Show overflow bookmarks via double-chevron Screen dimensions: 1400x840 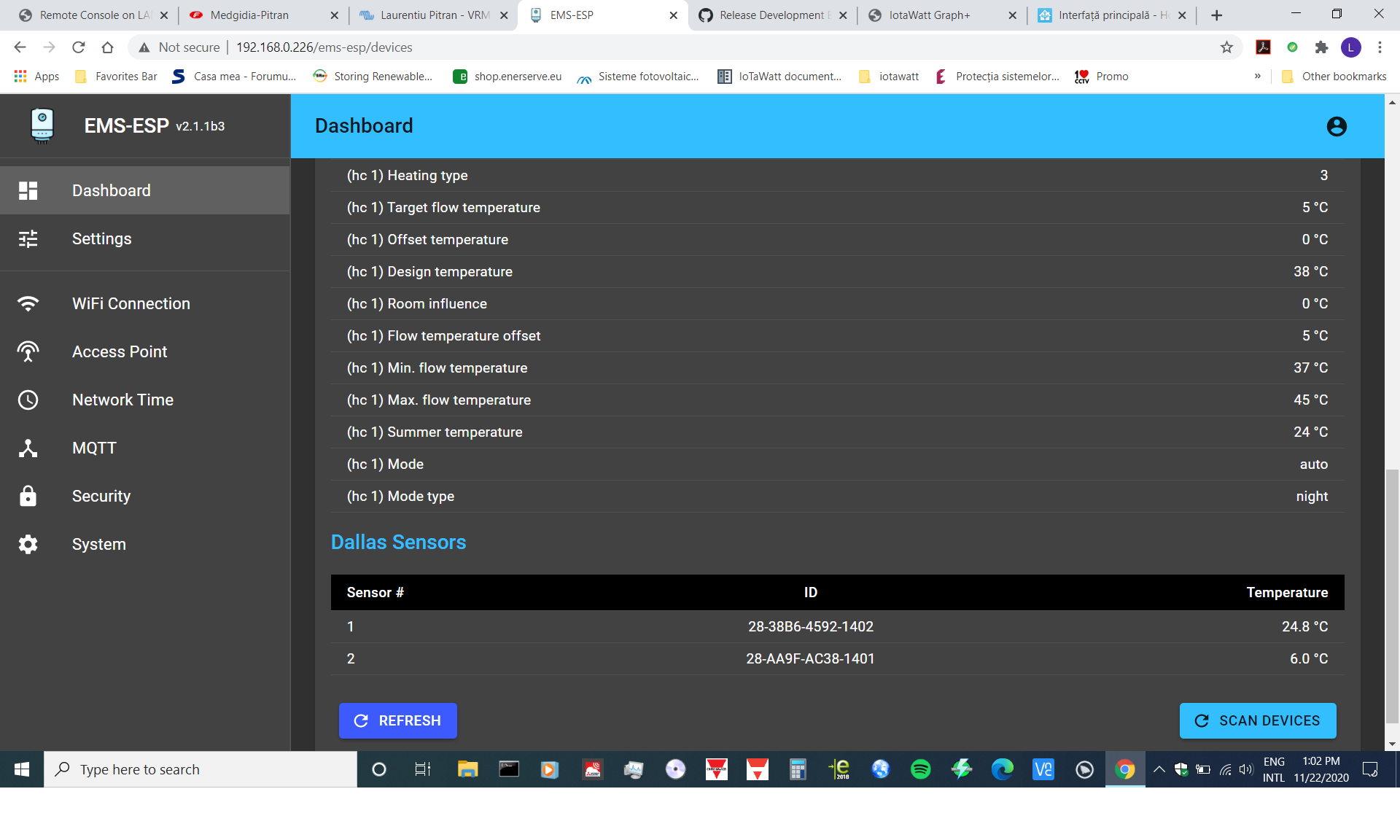[x=1257, y=76]
